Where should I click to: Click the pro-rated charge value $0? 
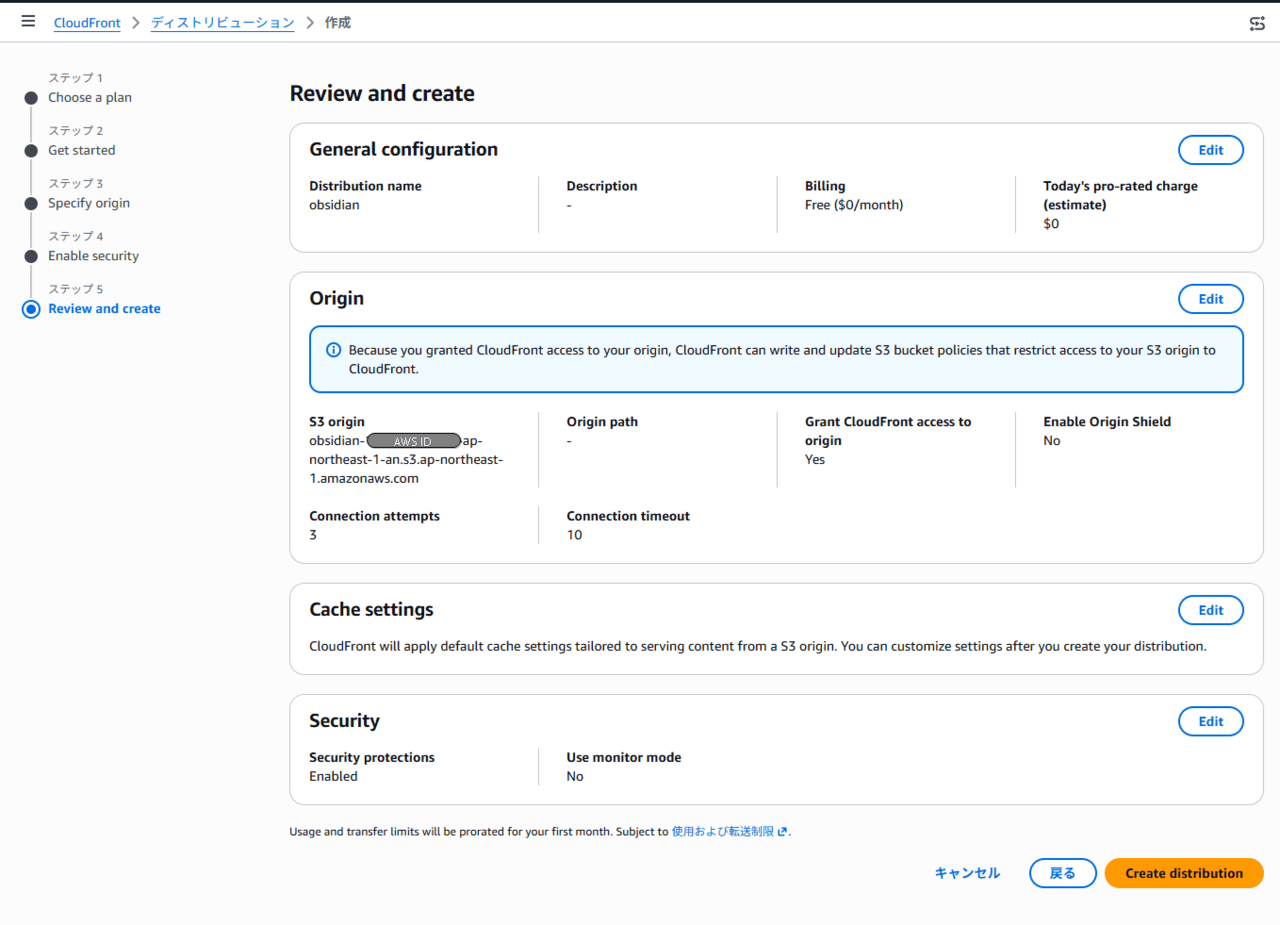pyautogui.click(x=1051, y=224)
